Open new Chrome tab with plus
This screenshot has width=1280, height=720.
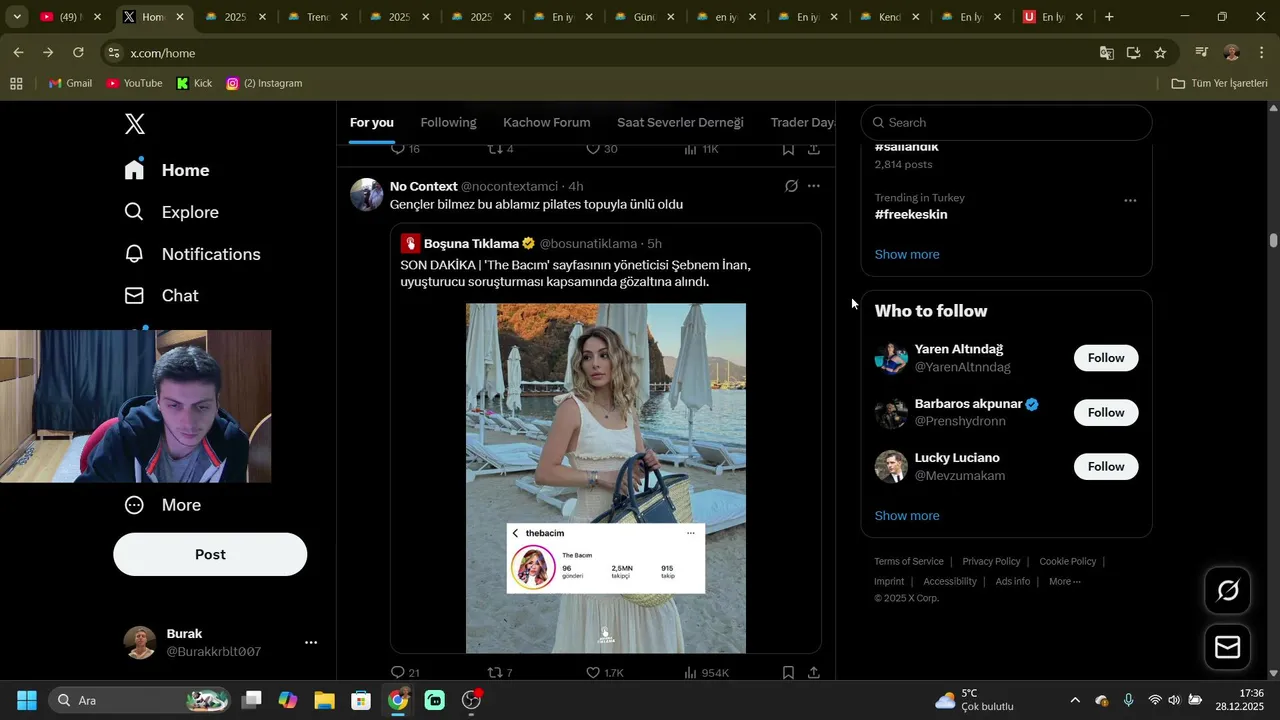coord(1109,17)
